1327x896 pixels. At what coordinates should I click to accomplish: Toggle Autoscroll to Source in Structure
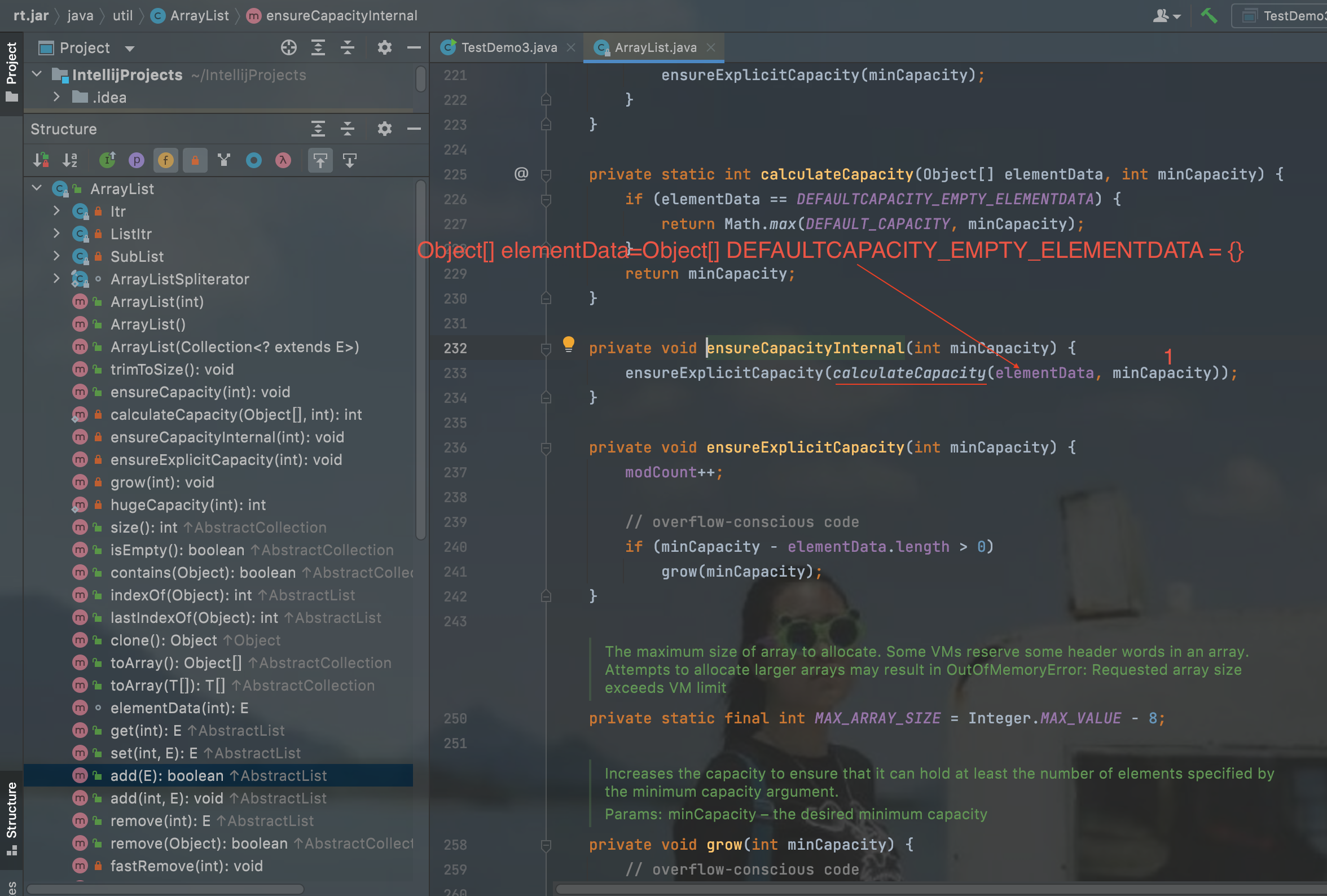point(320,160)
